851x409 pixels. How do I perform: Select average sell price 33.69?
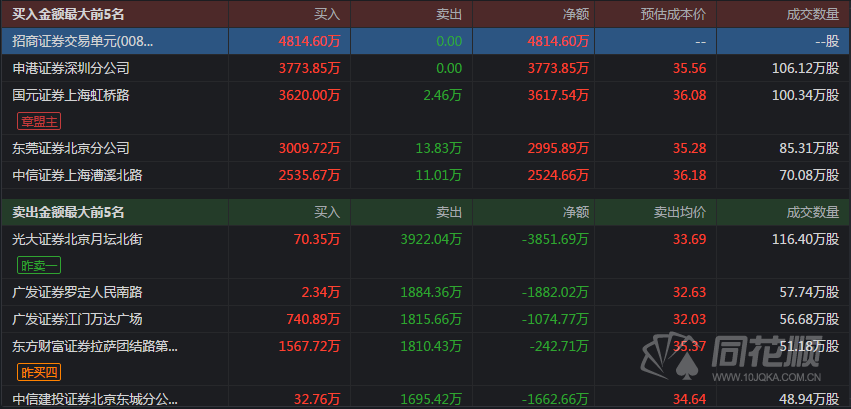[690, 239]
